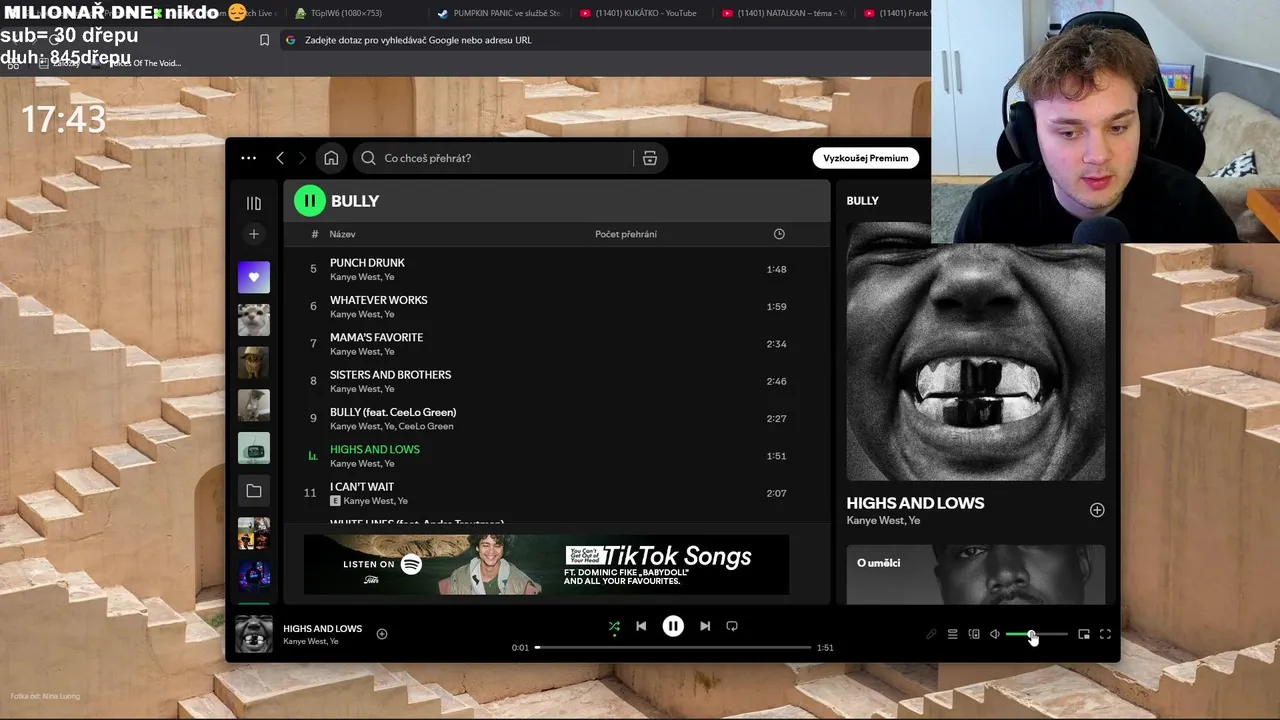Open the BULLY album cover in right panel
The height and width of the screenshot is (720, 1280).
point(976,351)
